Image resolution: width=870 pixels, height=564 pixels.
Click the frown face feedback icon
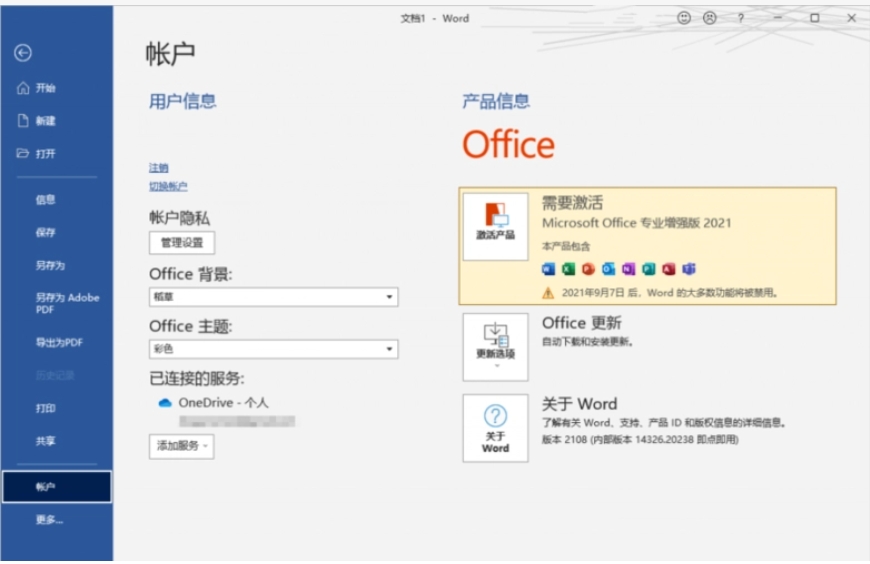pos(710,18)
